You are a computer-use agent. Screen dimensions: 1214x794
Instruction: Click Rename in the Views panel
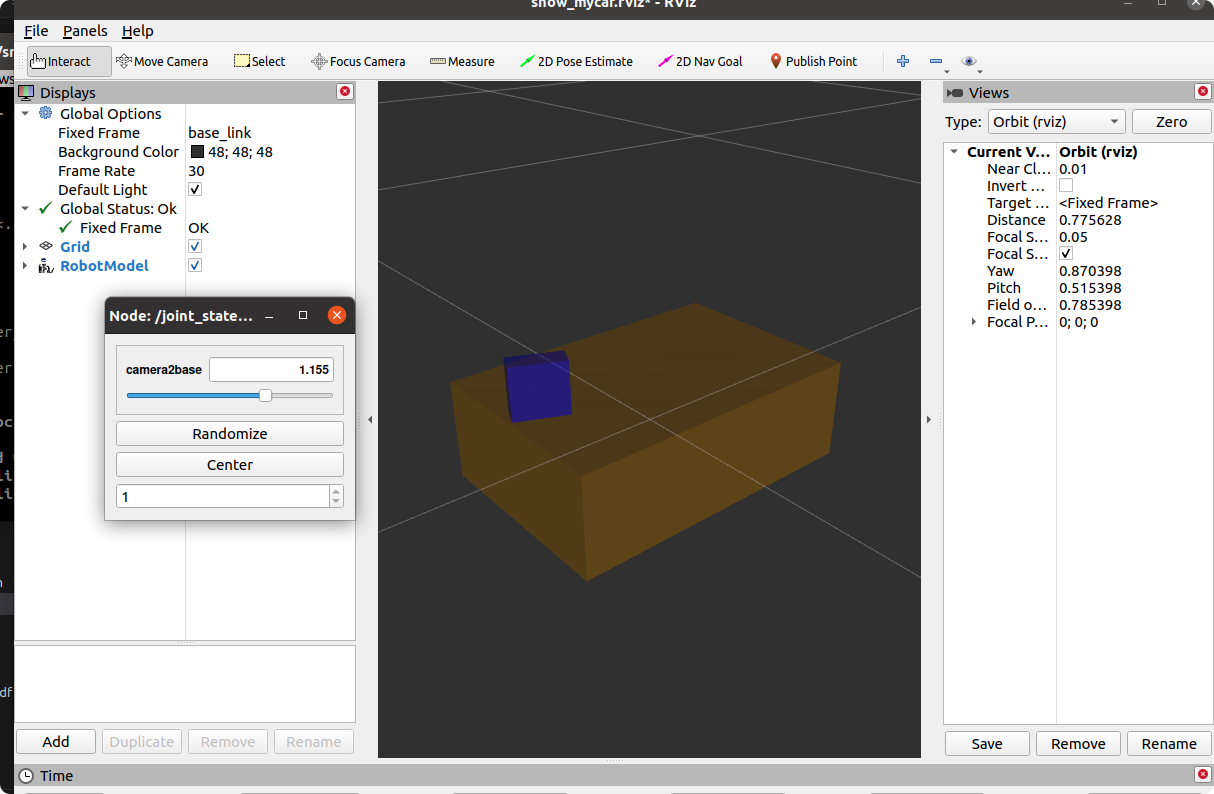1169,744
